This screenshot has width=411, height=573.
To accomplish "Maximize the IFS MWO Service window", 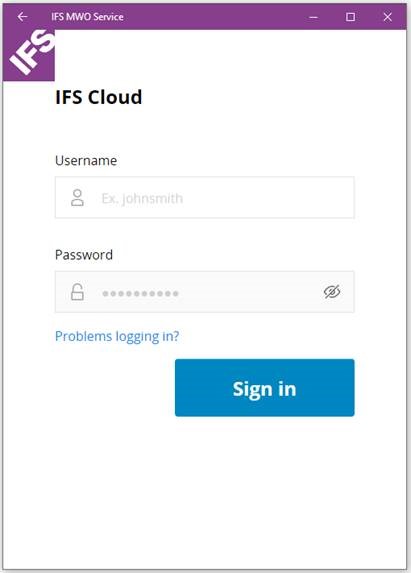I will point(350,17).
